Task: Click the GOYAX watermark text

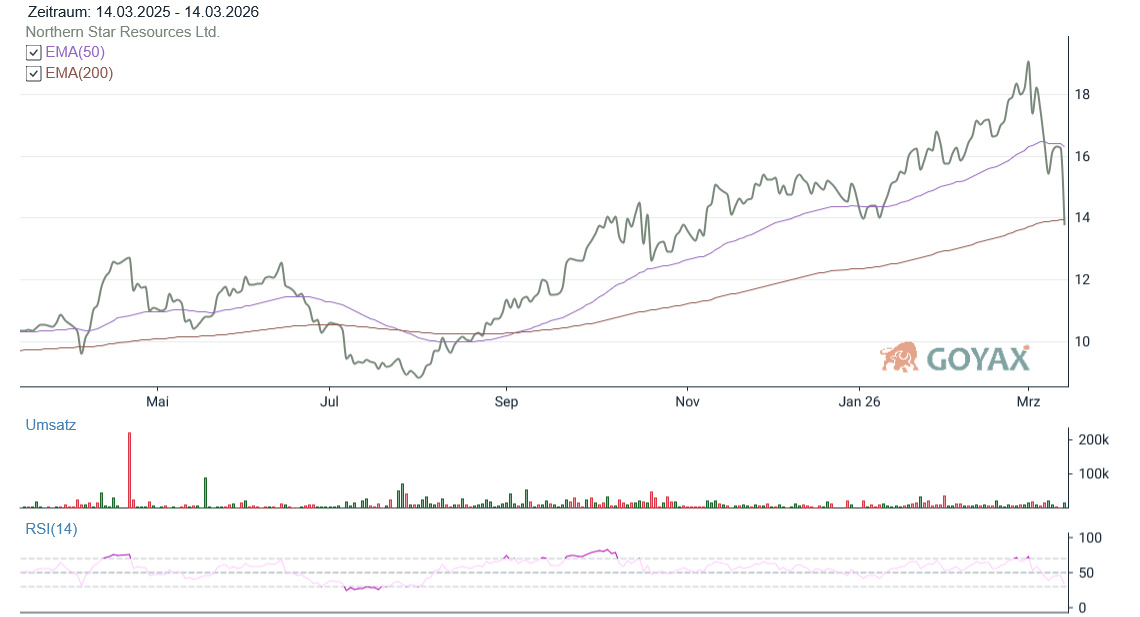Action: [978, 358]
